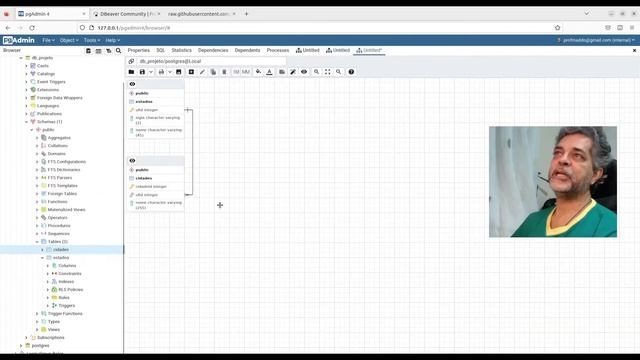
Task: Open the fill color bucket tool
Action: (258, 72)
